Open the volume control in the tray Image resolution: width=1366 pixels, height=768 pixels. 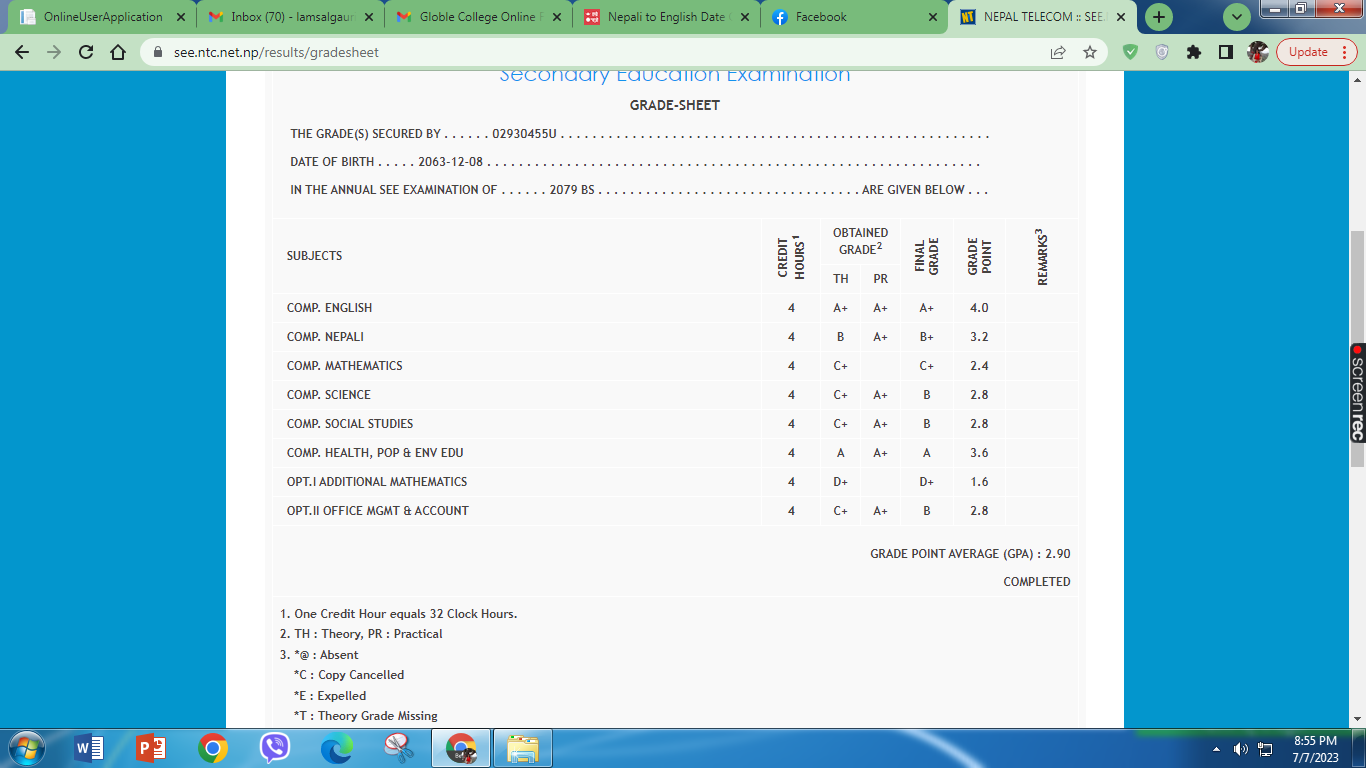click(1241, 749)
